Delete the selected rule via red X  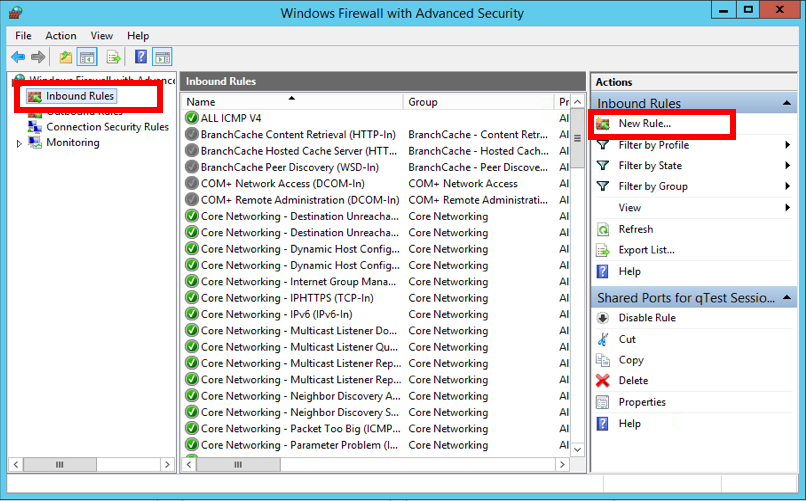(x=631, y=380)
